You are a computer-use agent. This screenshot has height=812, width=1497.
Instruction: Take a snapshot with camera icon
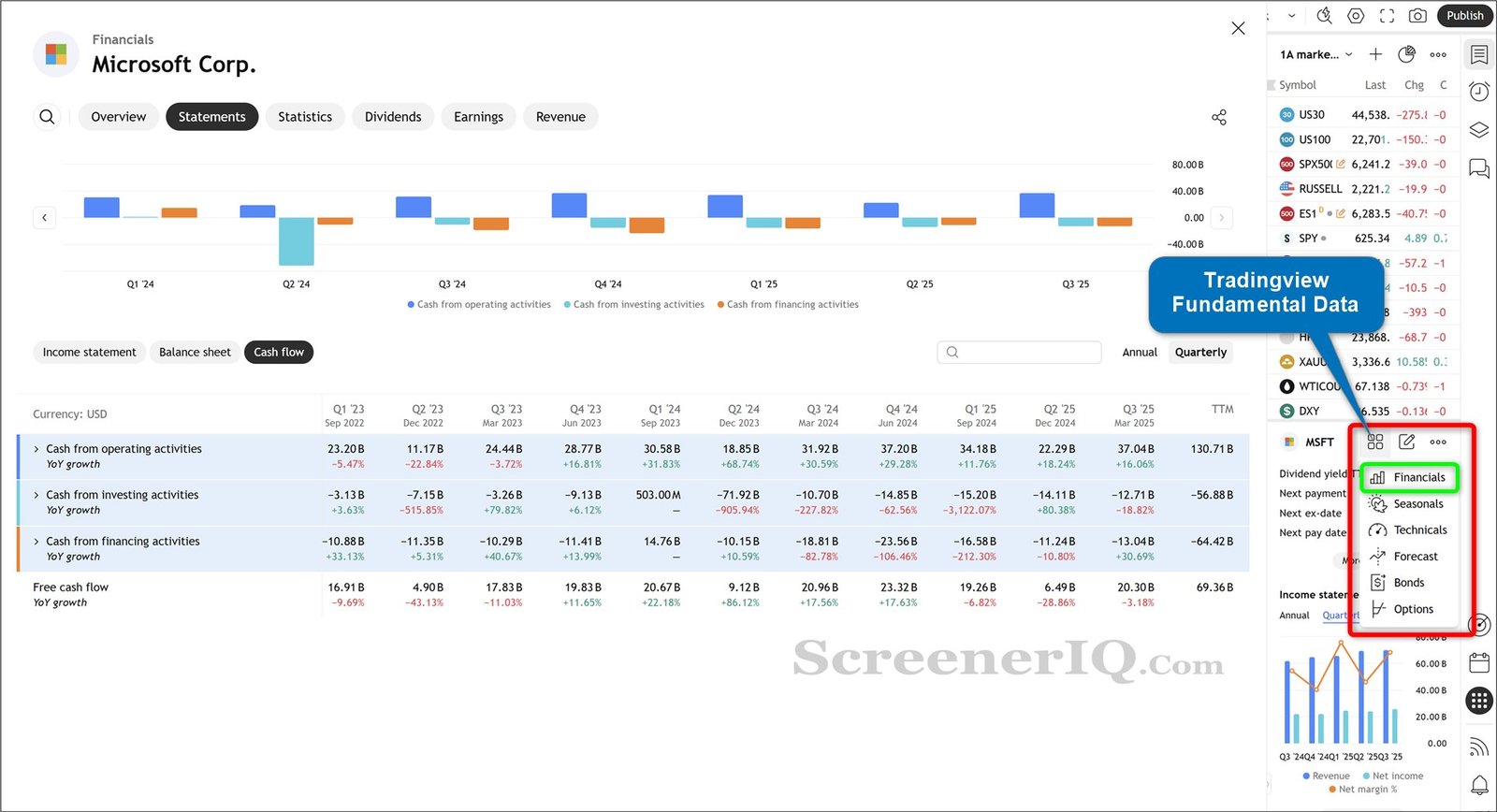(x=1417, y=15)
